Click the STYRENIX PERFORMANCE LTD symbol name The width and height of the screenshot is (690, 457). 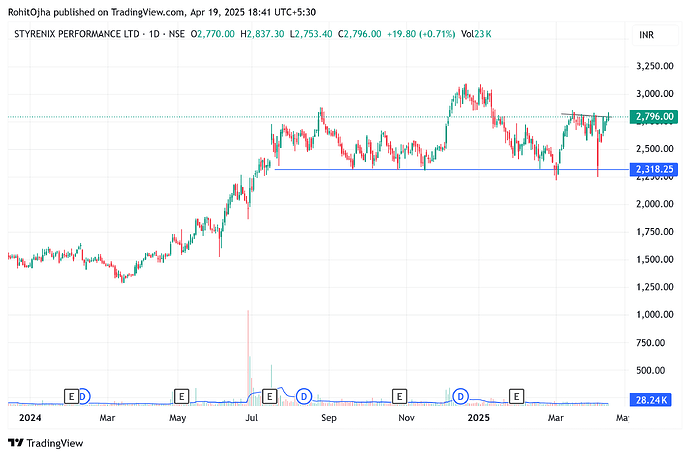tap(77, 34)
